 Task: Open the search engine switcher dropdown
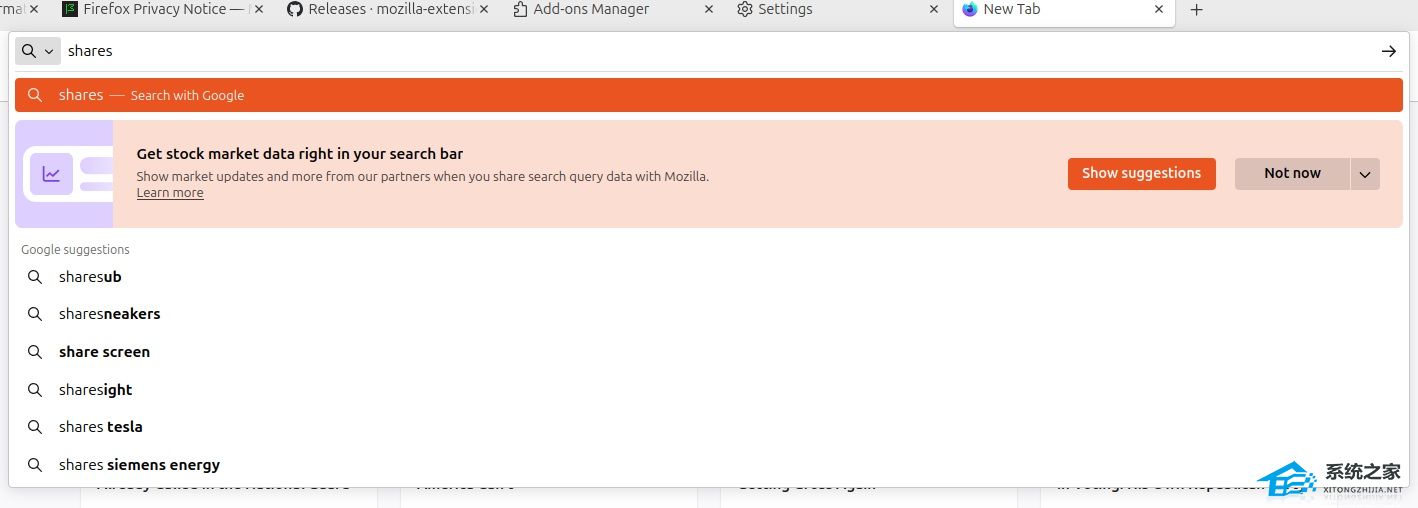[38, 51]
